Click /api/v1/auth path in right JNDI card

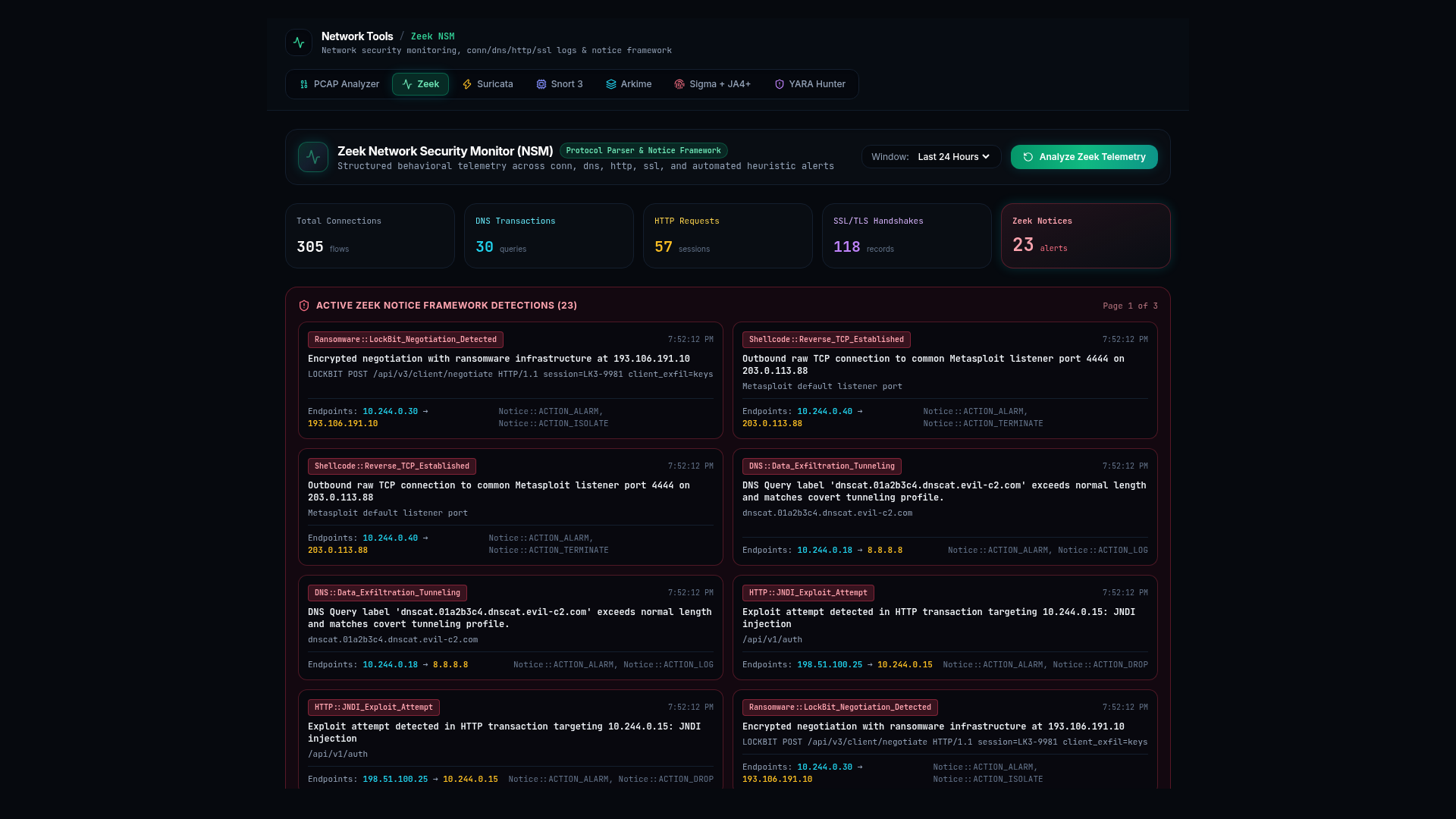(x=772, y=640)
